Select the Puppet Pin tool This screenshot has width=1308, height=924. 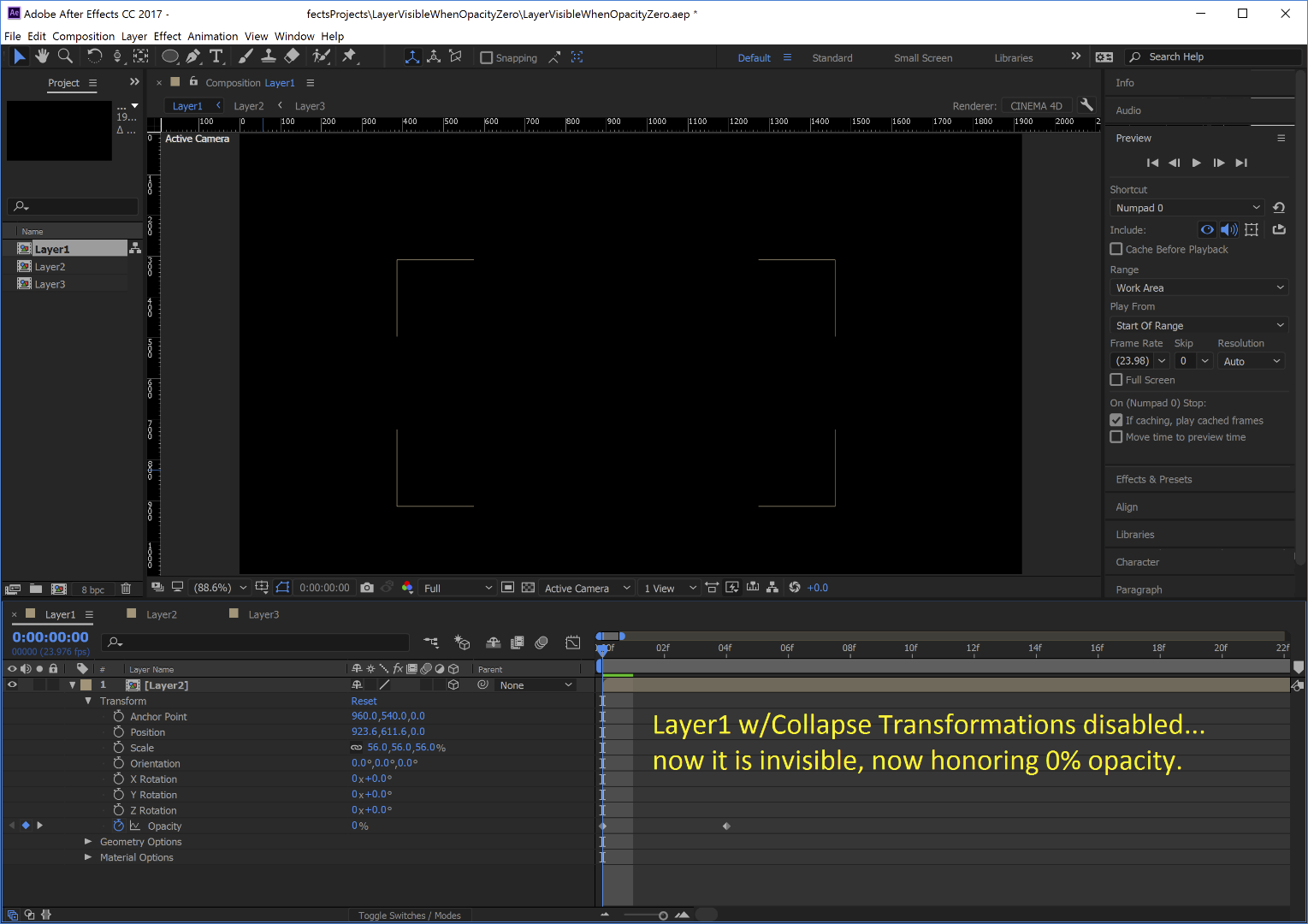pos(349,56)
